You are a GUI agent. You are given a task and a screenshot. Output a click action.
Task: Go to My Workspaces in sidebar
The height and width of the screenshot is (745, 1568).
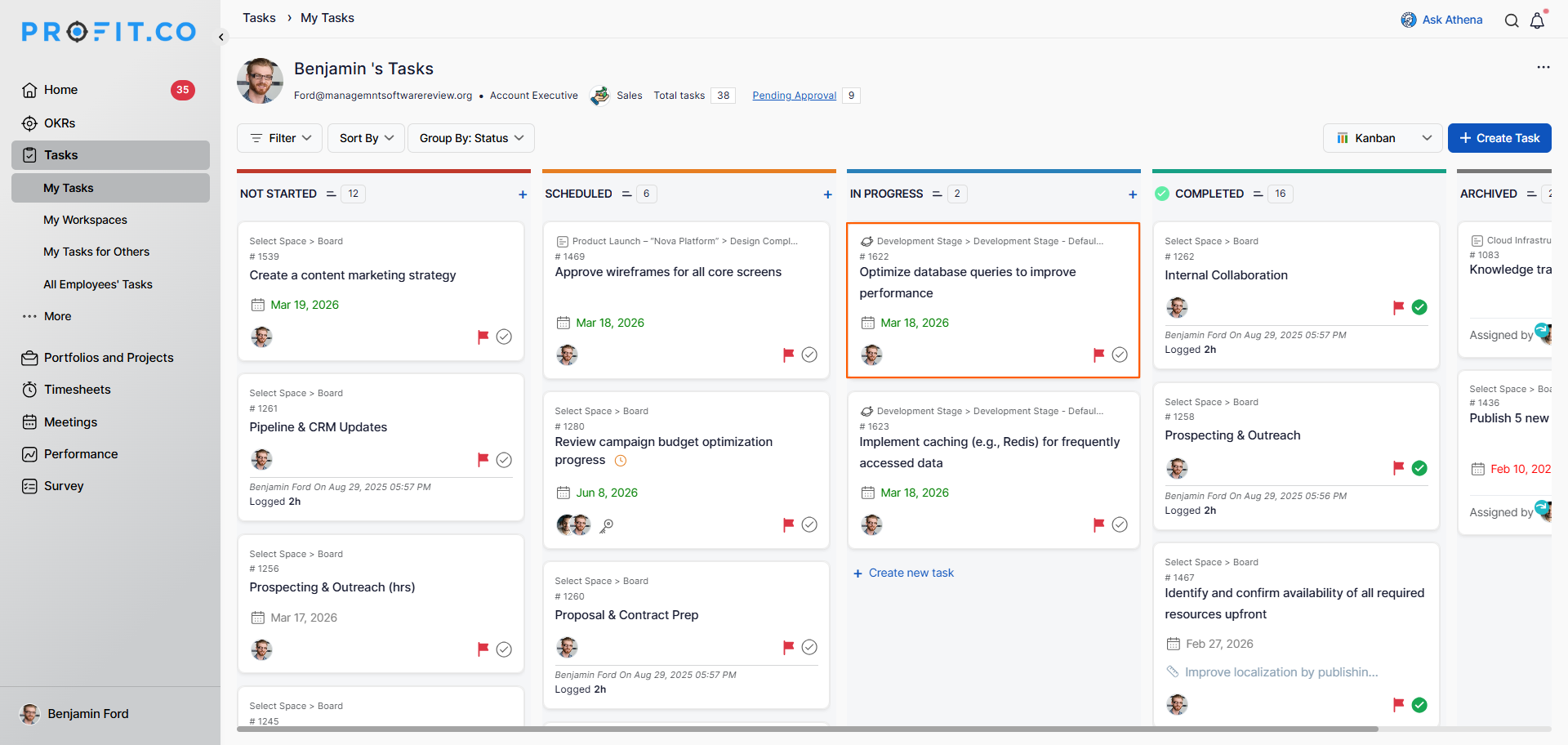click(x=85, y=220)
